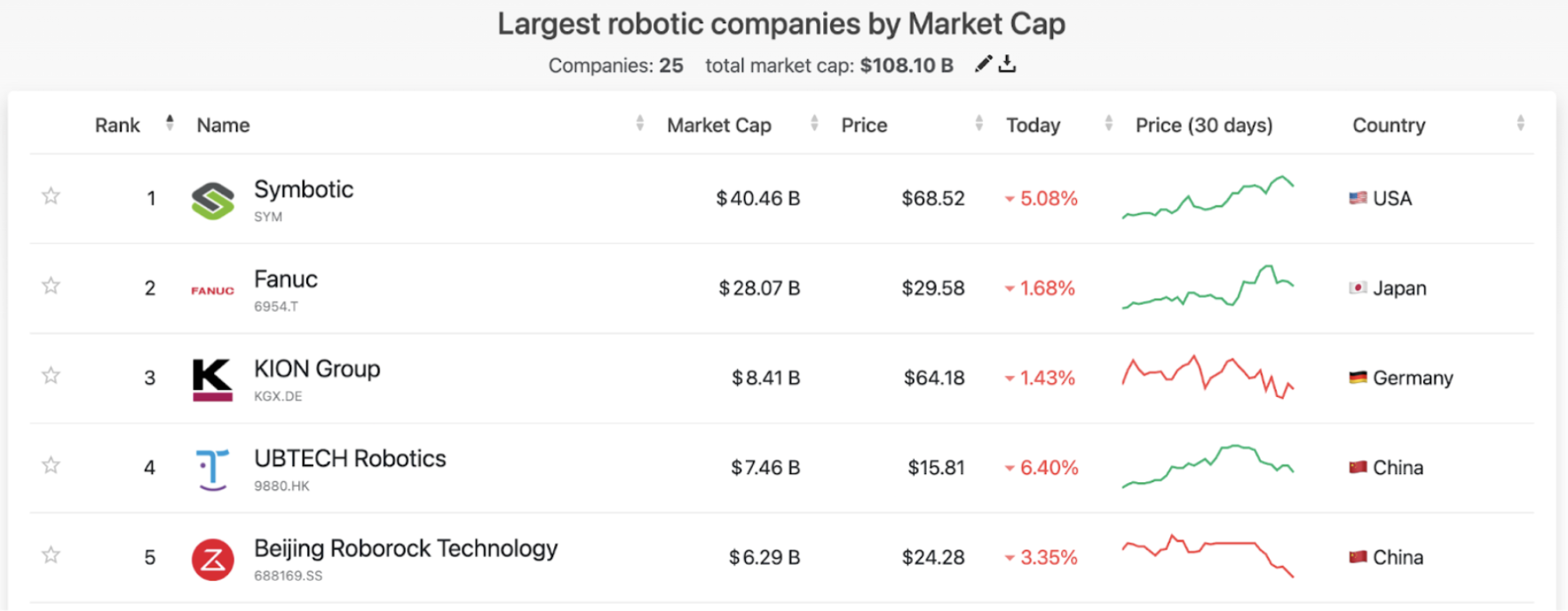
Task: Star Fanuc as a favorite
Action: click(51, 286)
